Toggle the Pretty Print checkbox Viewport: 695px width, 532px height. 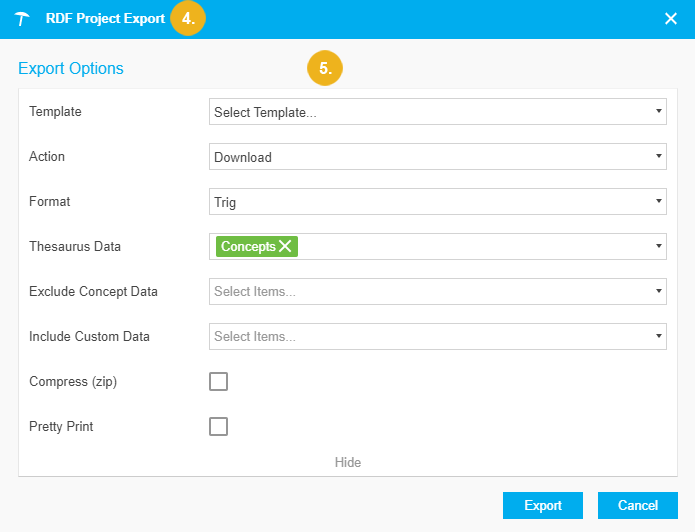pyautogui.click(x=218, y=426)
